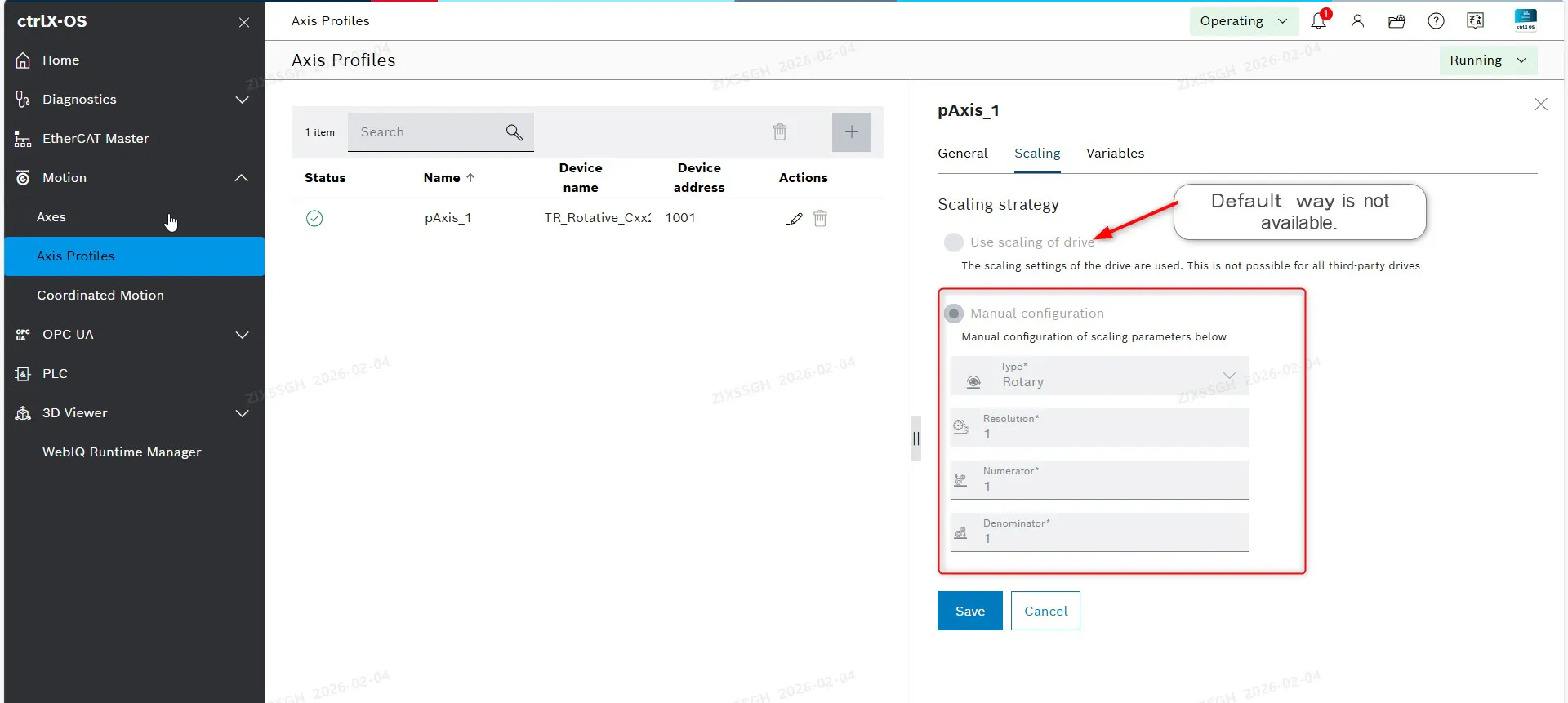Collapse the Motion menu chevron
This screenshot has width=1568, height=703.
coord(242,178)
